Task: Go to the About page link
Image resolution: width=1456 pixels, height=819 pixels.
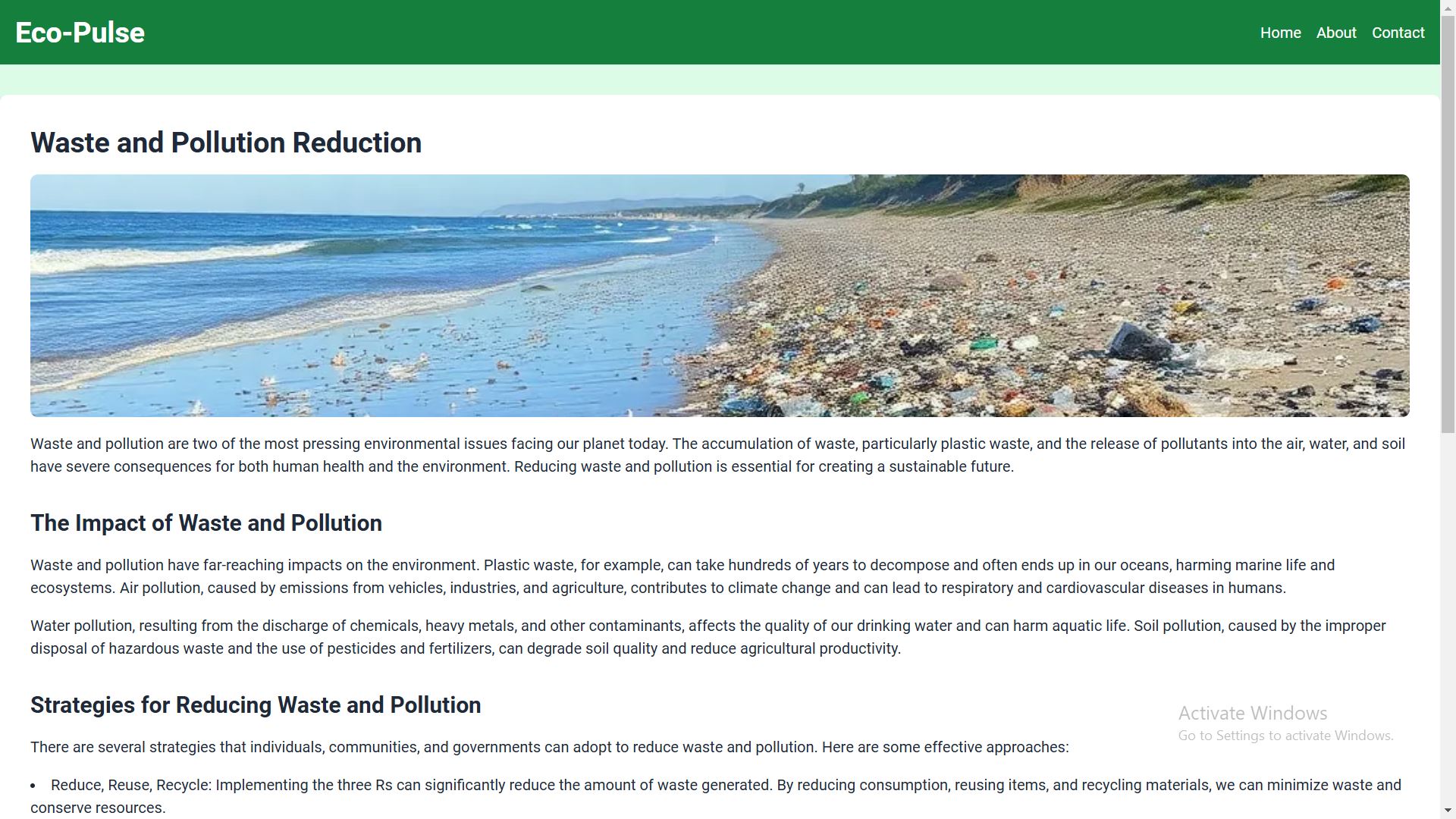Action: point(1335,33)
